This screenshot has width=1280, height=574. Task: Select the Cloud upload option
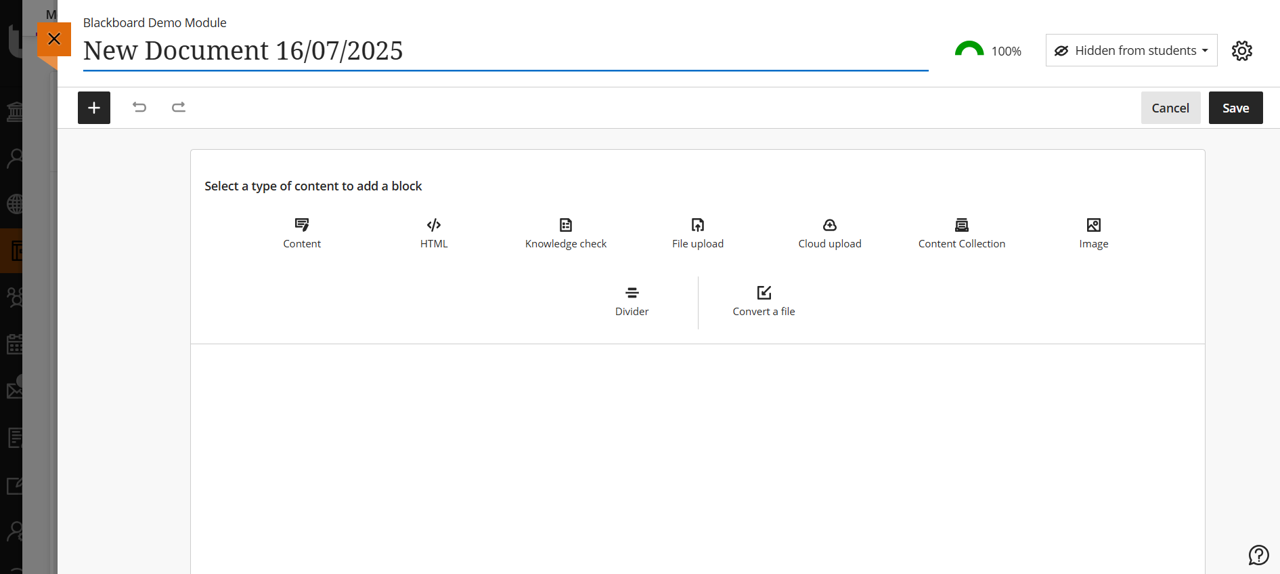click(830, 234)
